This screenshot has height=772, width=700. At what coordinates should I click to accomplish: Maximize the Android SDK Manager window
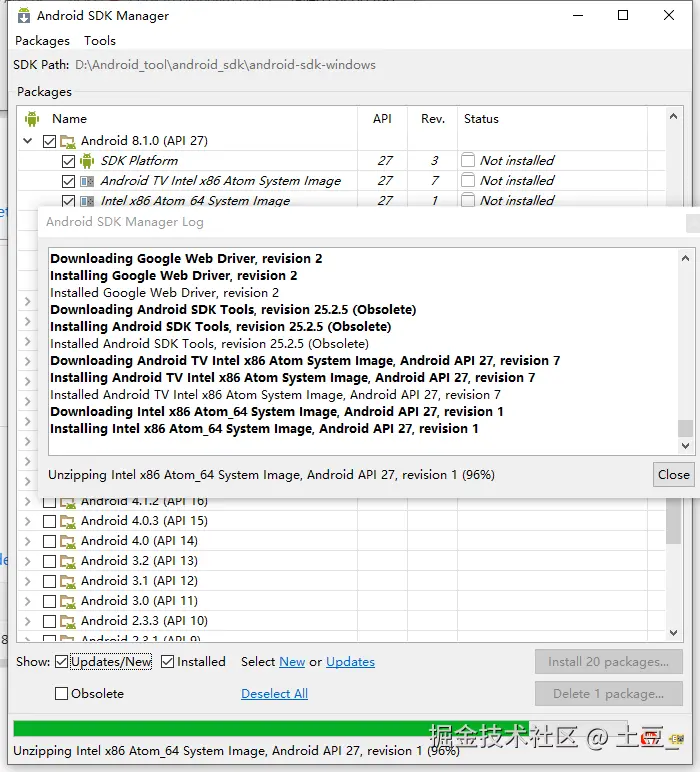tap(623, 15)
